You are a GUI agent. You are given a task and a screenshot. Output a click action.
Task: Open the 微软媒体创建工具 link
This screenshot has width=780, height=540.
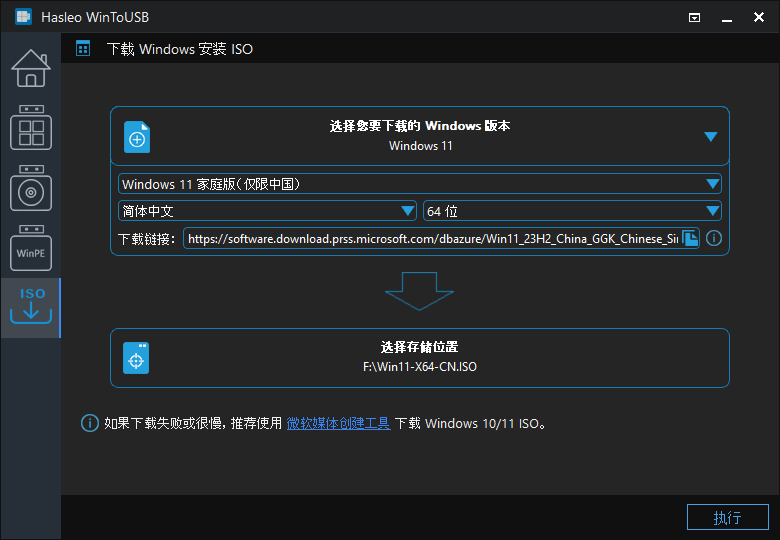(x=338, y=423)
